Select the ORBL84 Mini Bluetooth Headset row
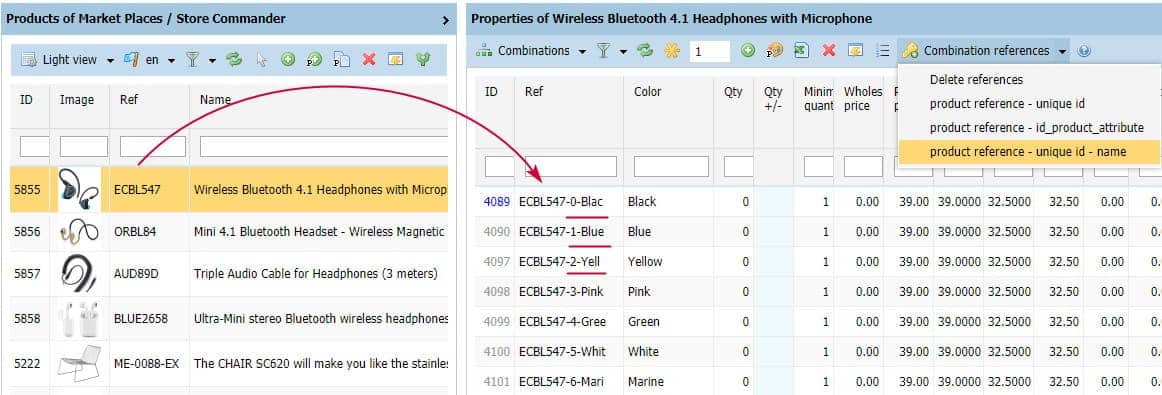Viewport: 1162px width, 395px height. (229, 232)
